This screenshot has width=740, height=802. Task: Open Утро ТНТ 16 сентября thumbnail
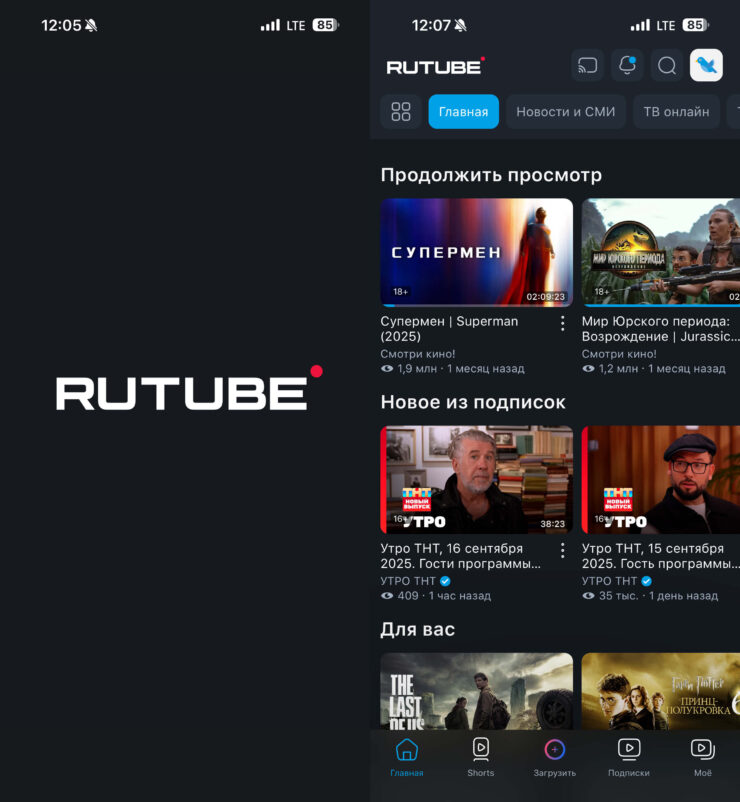[x=477, y=479]
